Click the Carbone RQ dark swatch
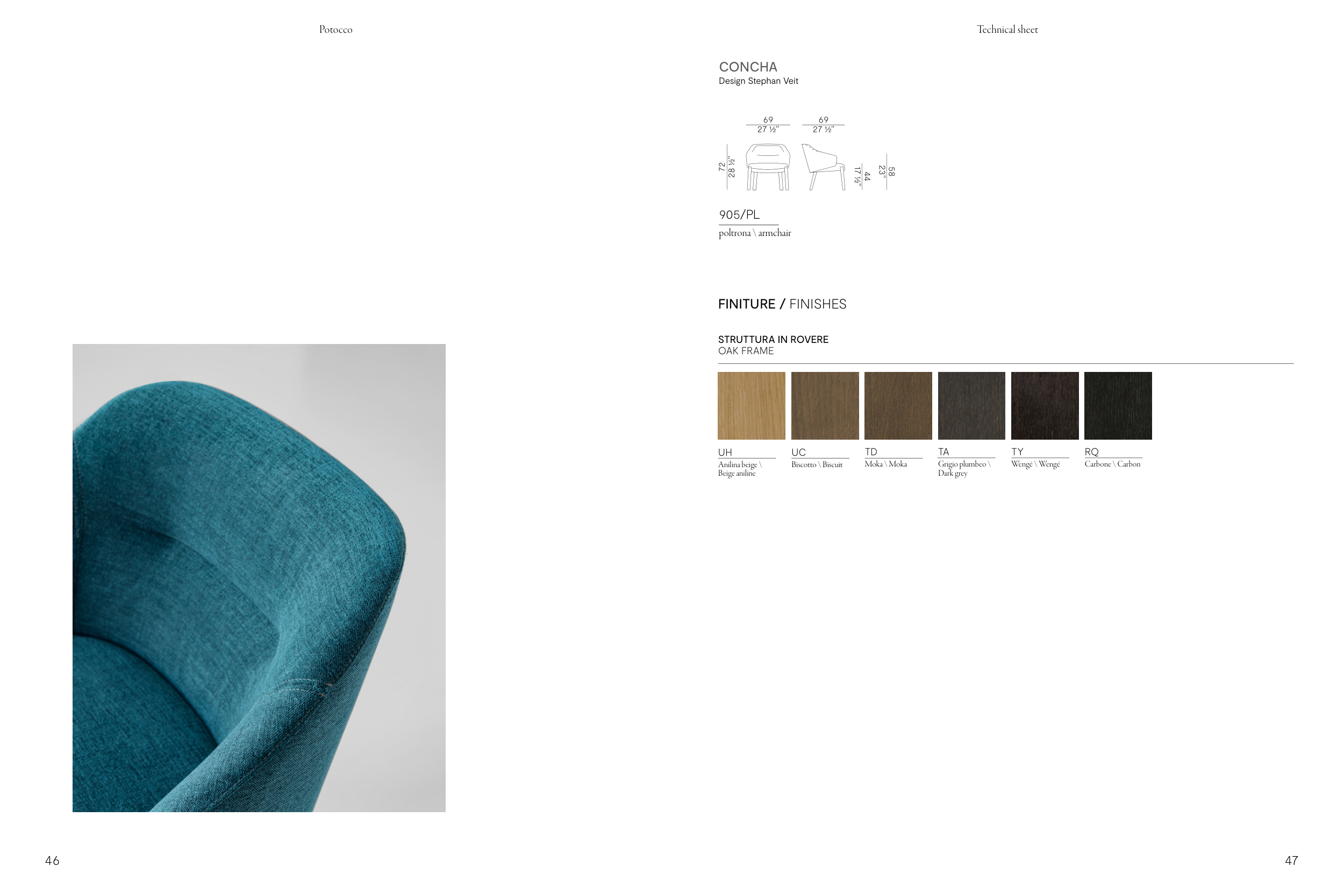The width and height of the screenshot is (1344, 896). [x=1118, y=406]
